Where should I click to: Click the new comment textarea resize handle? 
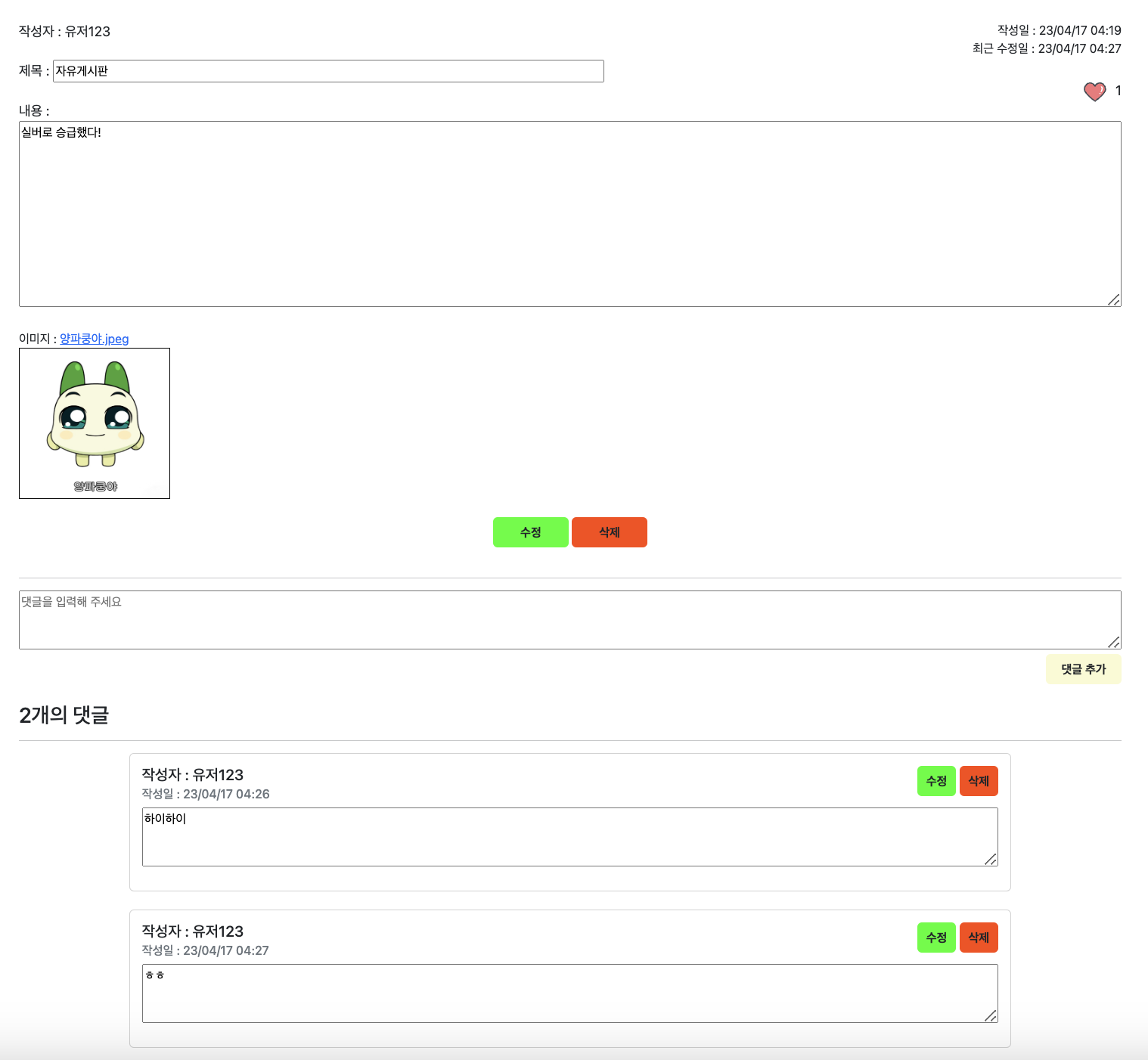[x=1114, y=643]
